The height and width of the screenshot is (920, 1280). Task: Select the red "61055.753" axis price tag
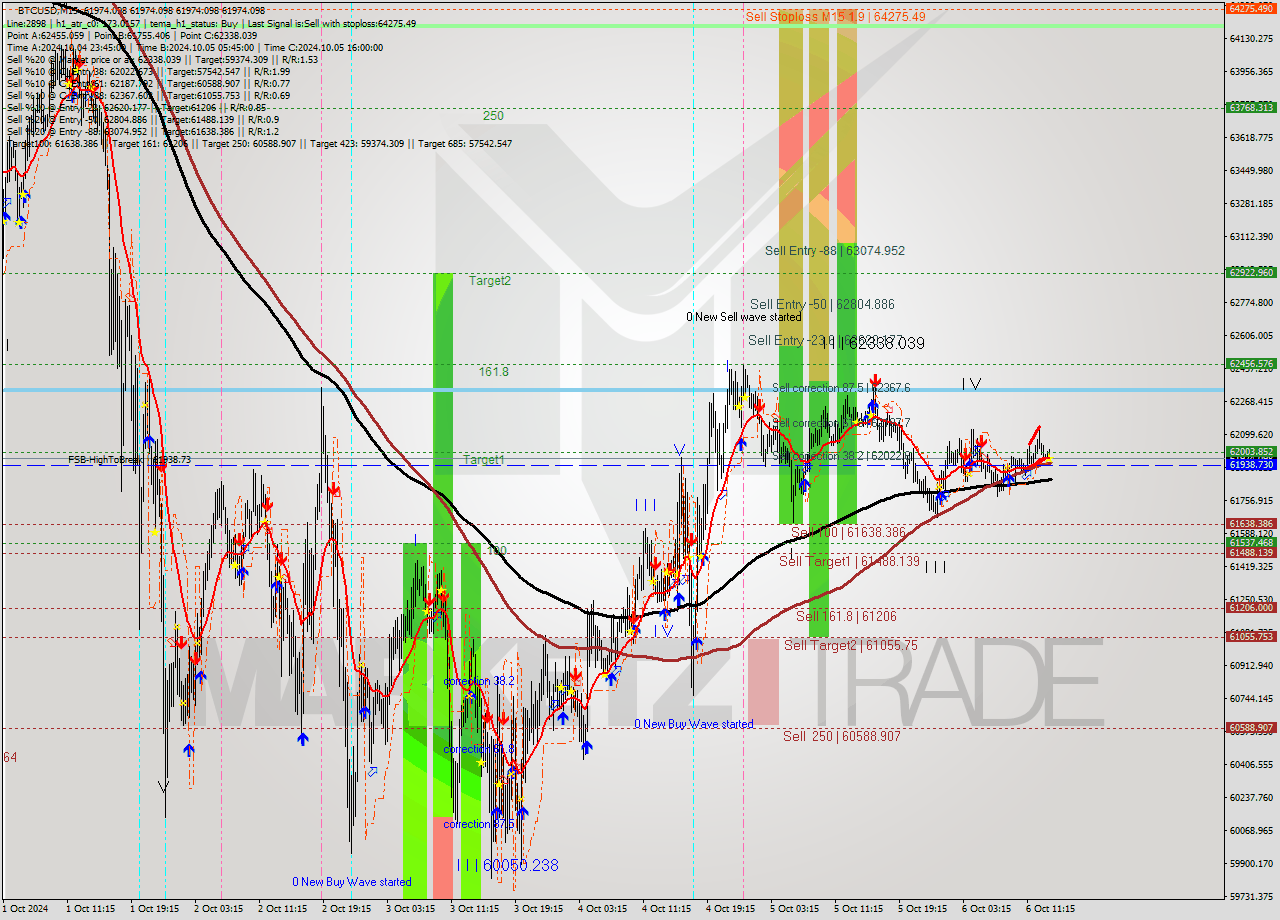(x=1251, y=636)
